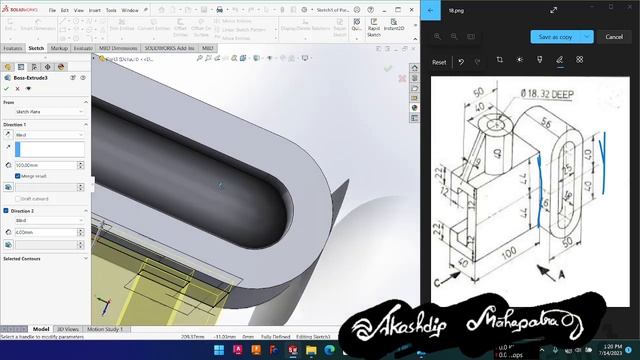This screenshot has width=640, height=360.
Task: Expand the Selected Contours section
Action: point(86,258)
